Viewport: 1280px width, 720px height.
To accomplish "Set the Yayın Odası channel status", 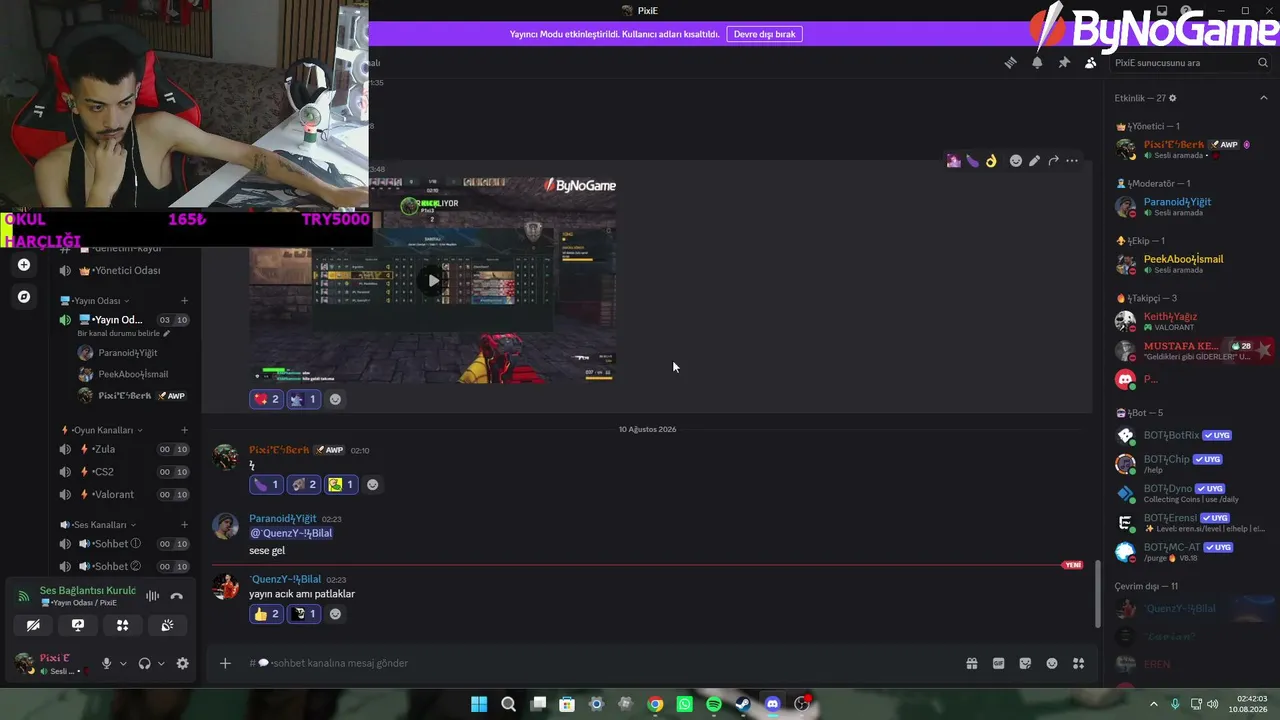I will pos(124,333).
